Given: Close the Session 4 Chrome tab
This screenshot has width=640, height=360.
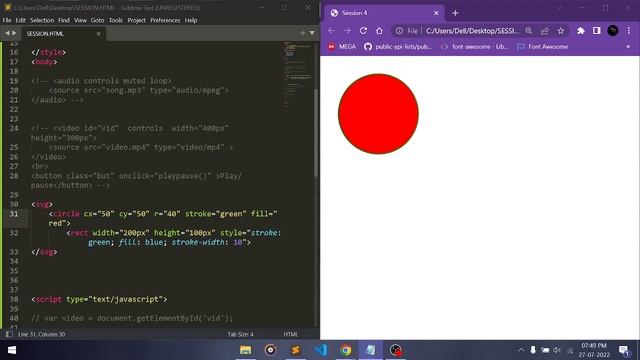Looking at the screenshot, I should [436, 13].
